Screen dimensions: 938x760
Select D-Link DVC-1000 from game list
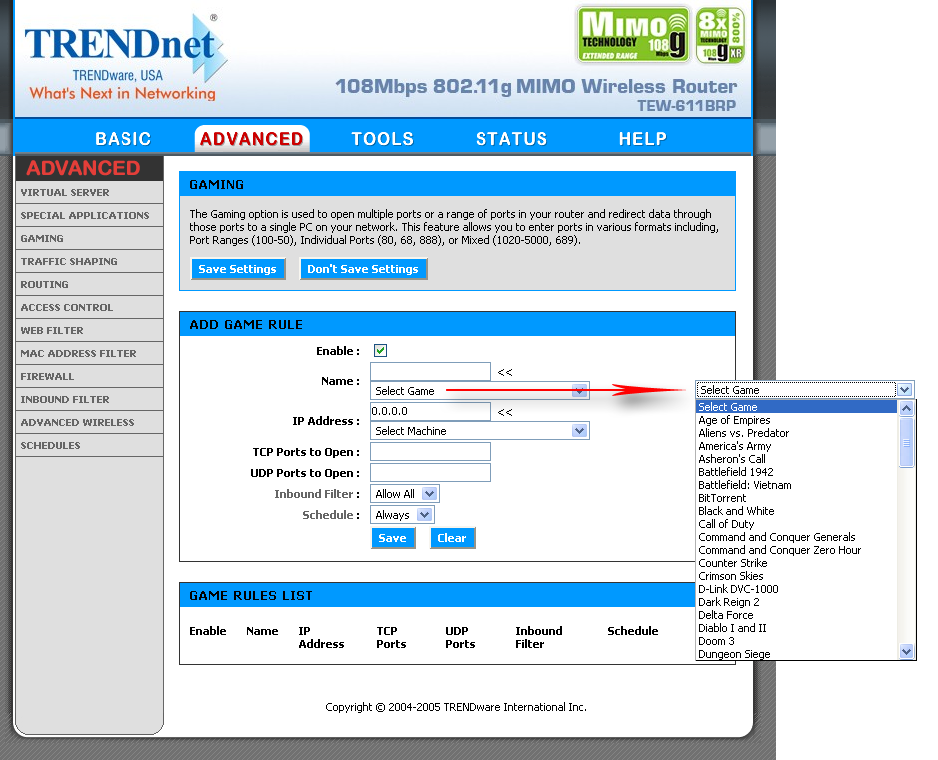pos(797,589)
